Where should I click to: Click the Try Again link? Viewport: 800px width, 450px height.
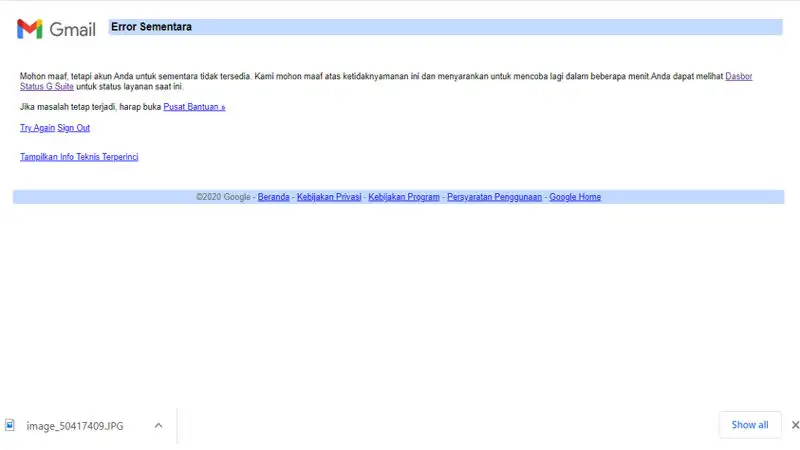pyautogui.click(x=37, y=128)
